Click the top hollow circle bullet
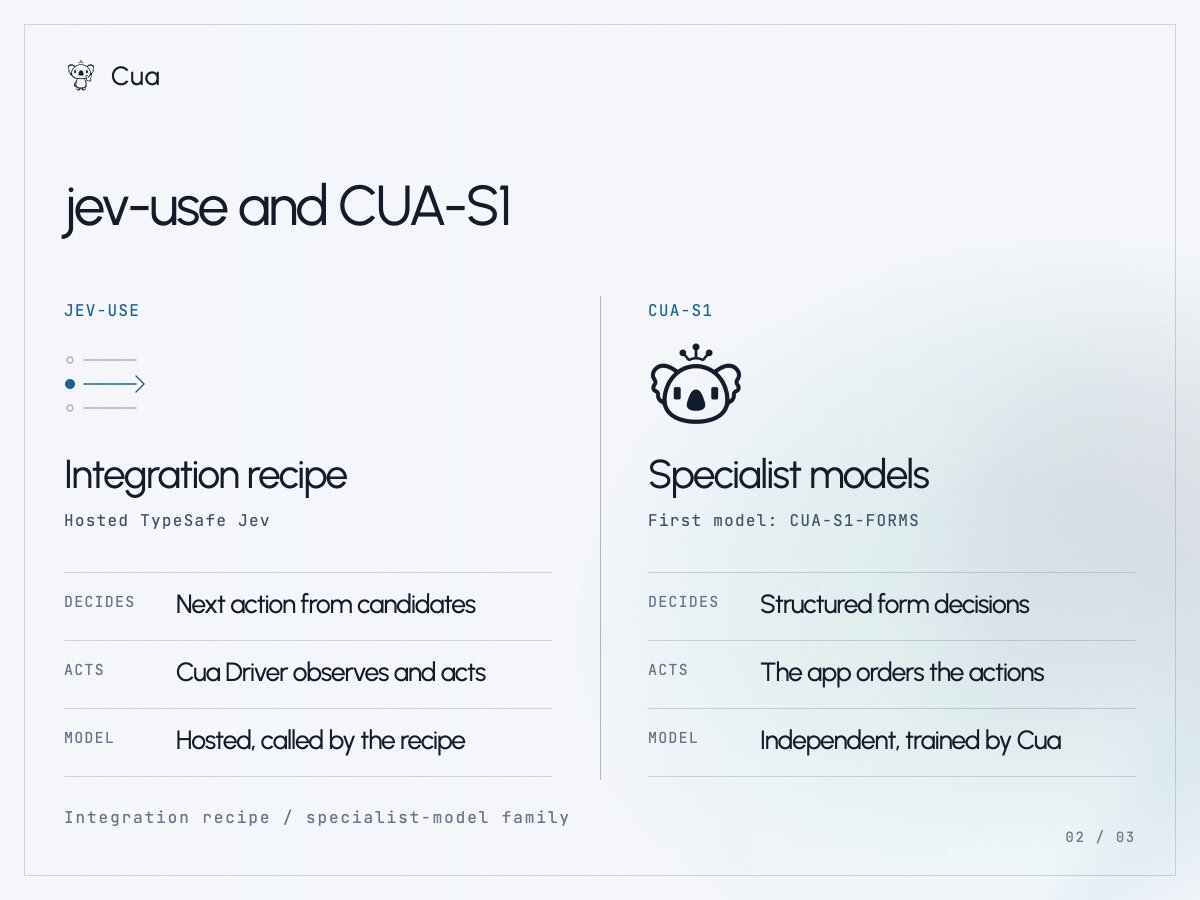This screenshot has height=900, width=1200. coord(70,360)
